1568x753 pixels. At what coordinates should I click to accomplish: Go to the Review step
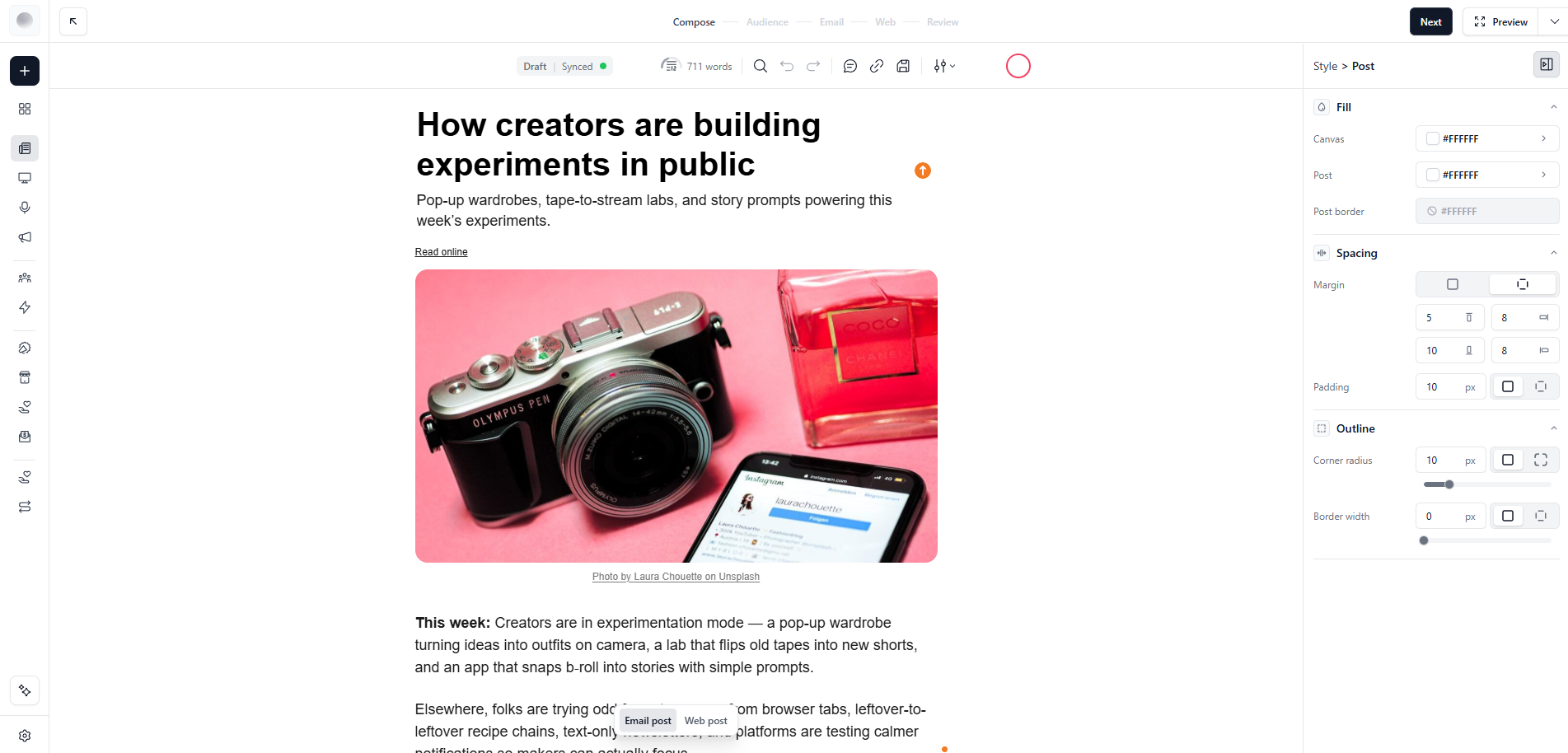click(x=943, y=22)
